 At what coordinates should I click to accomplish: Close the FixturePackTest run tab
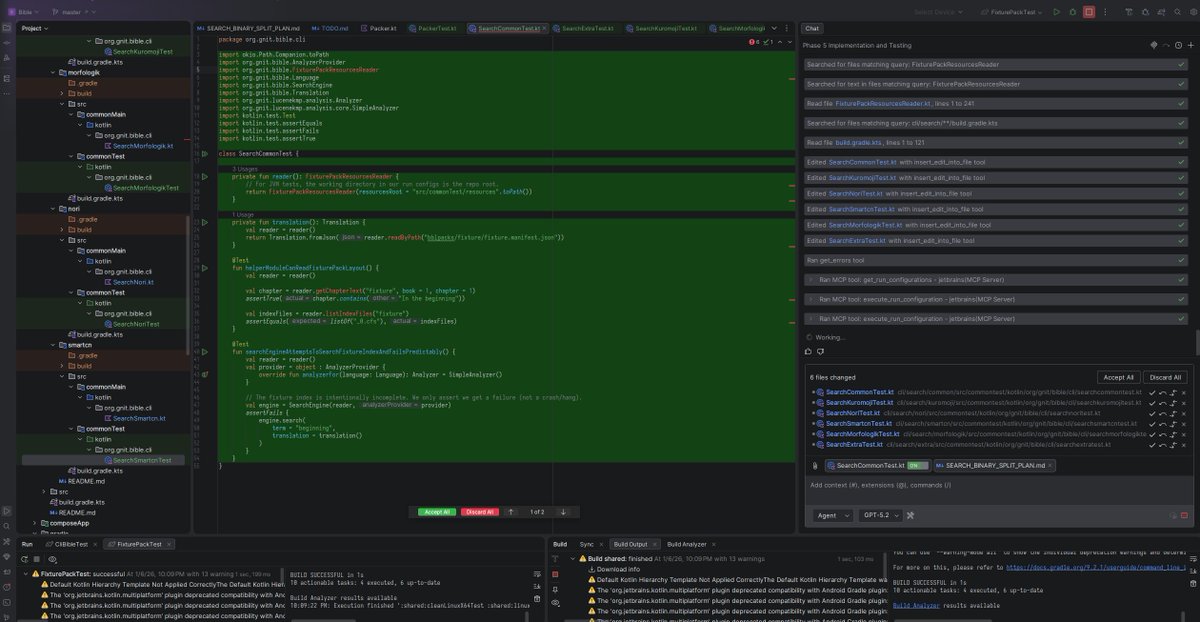(169, 544)
